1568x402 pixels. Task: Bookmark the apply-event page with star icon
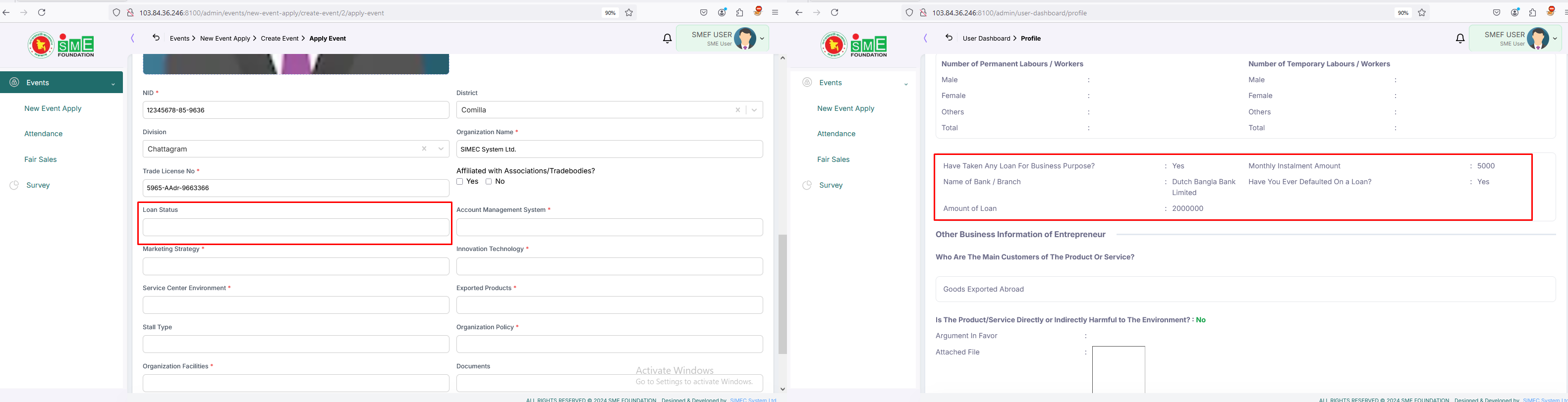[x=629, y=12]
